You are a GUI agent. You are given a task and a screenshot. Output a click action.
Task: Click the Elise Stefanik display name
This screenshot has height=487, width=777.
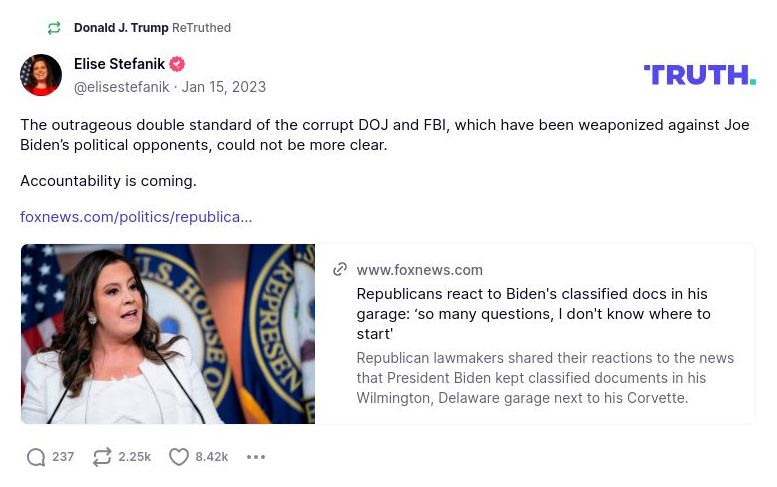point(119,64)
